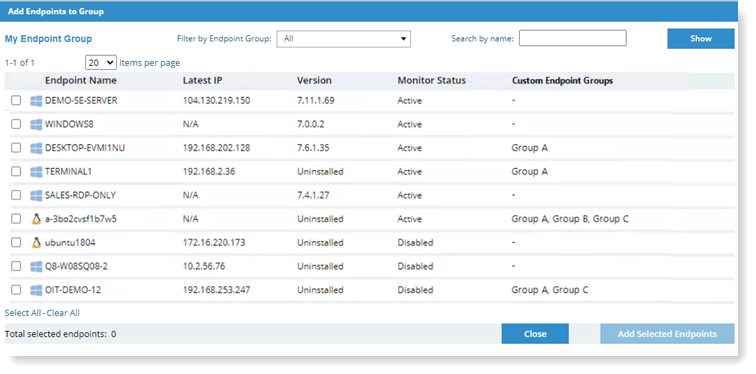Image resolution: width=756 pixels, height=374 pixels.
Task: Open the Filter by Endpoint Group dropdown
Action: tap(343, 39)
